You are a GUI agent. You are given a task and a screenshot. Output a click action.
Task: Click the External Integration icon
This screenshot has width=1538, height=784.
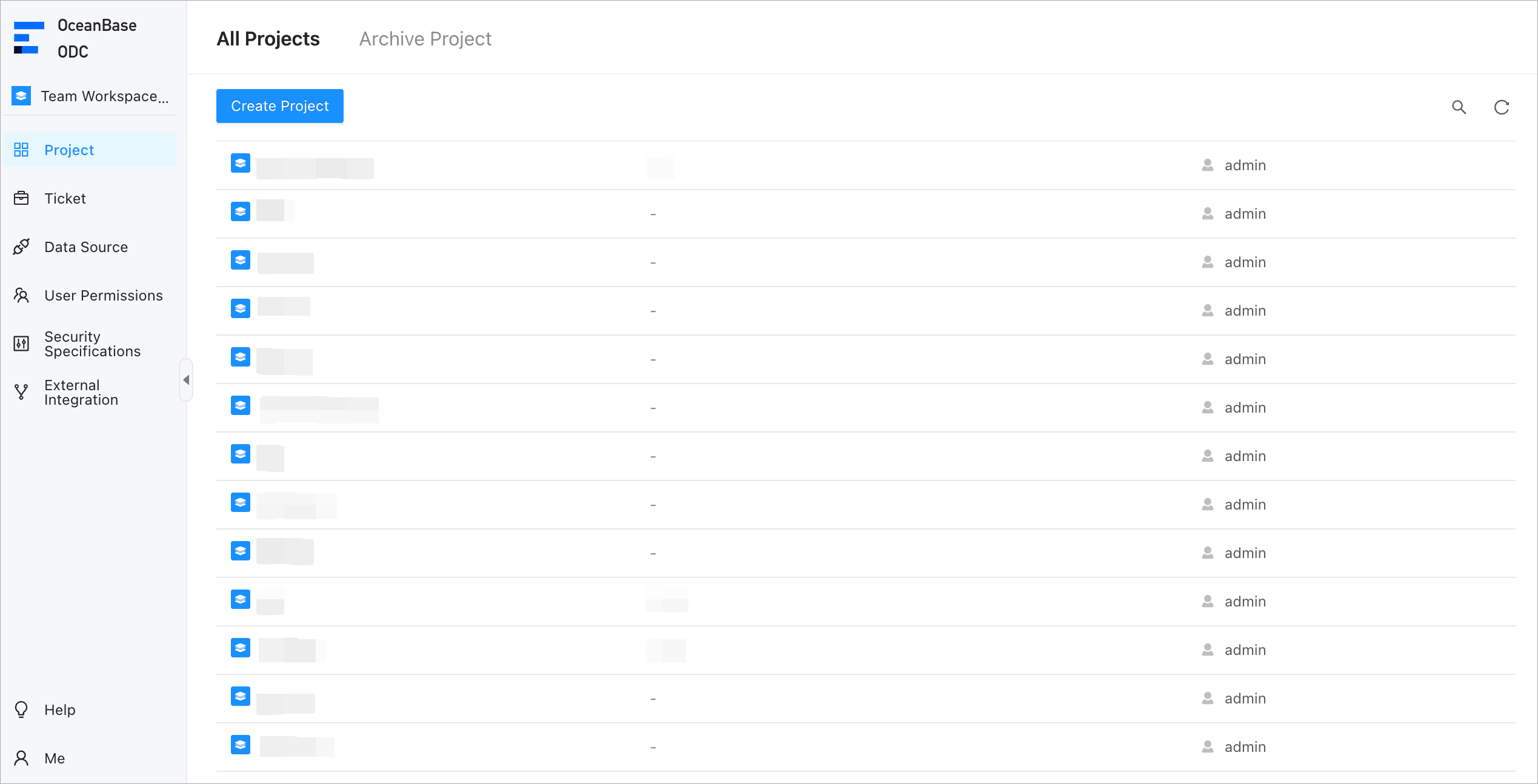pyautogui.click(x=21, y=392)
